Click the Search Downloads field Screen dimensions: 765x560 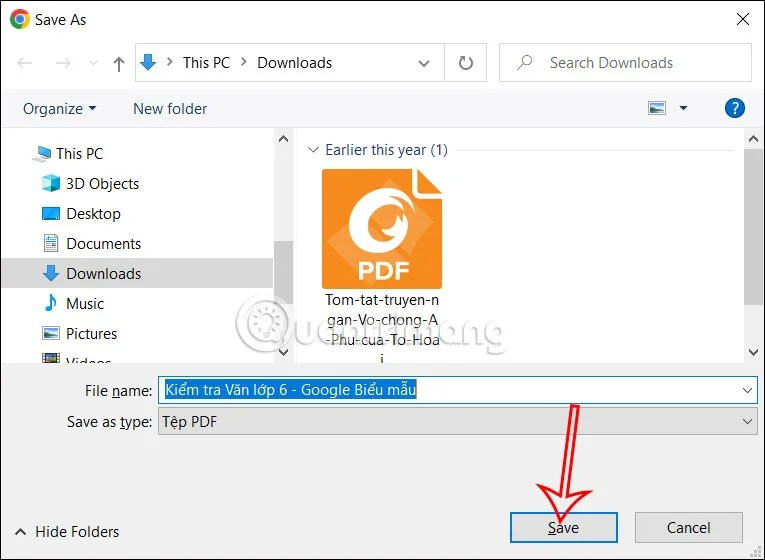click(625, 62)
